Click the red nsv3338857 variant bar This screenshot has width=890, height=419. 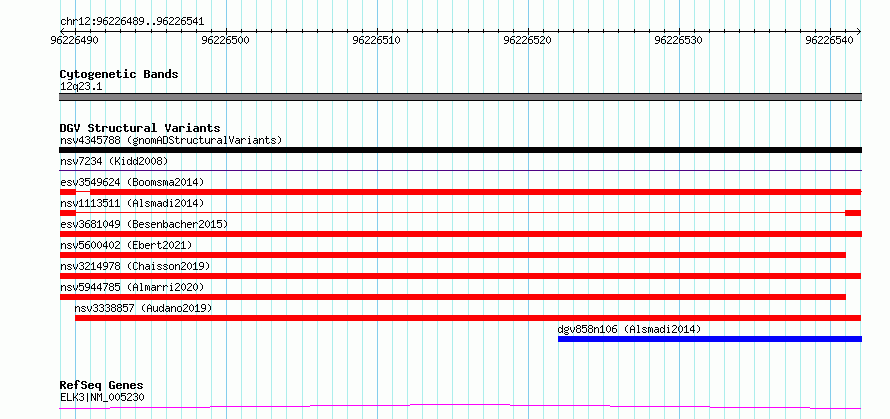coord(468,318)
